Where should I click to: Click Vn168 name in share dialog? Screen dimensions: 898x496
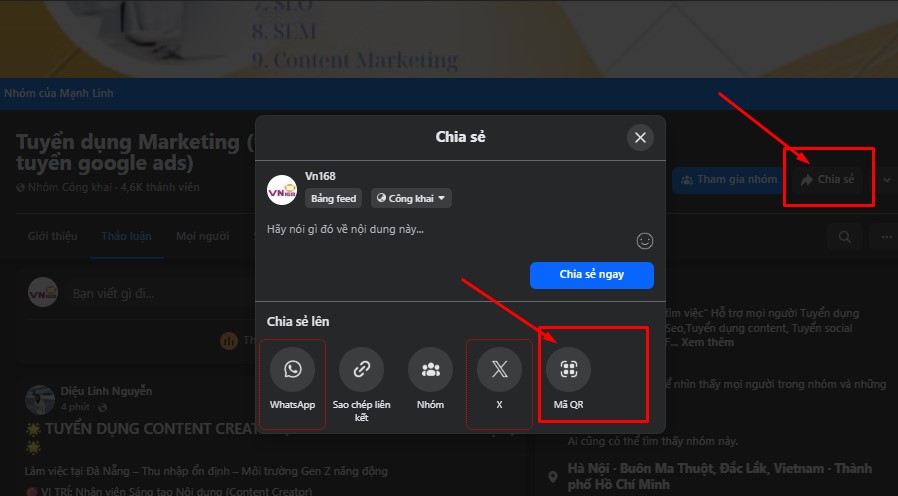[320, 176]
